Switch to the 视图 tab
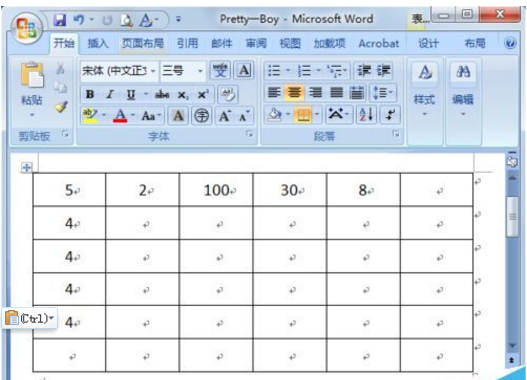 coord(290,43)
